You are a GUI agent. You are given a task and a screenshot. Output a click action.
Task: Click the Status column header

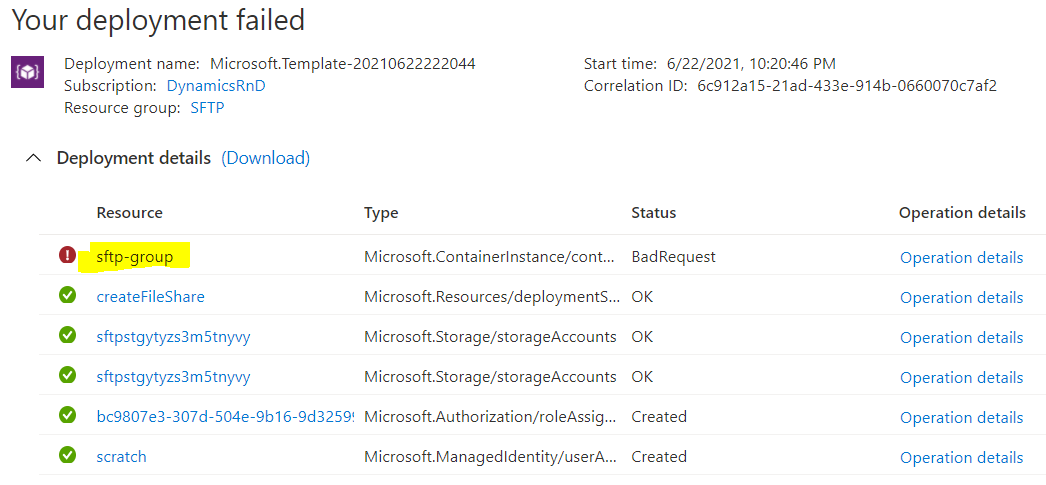(654, 213)
